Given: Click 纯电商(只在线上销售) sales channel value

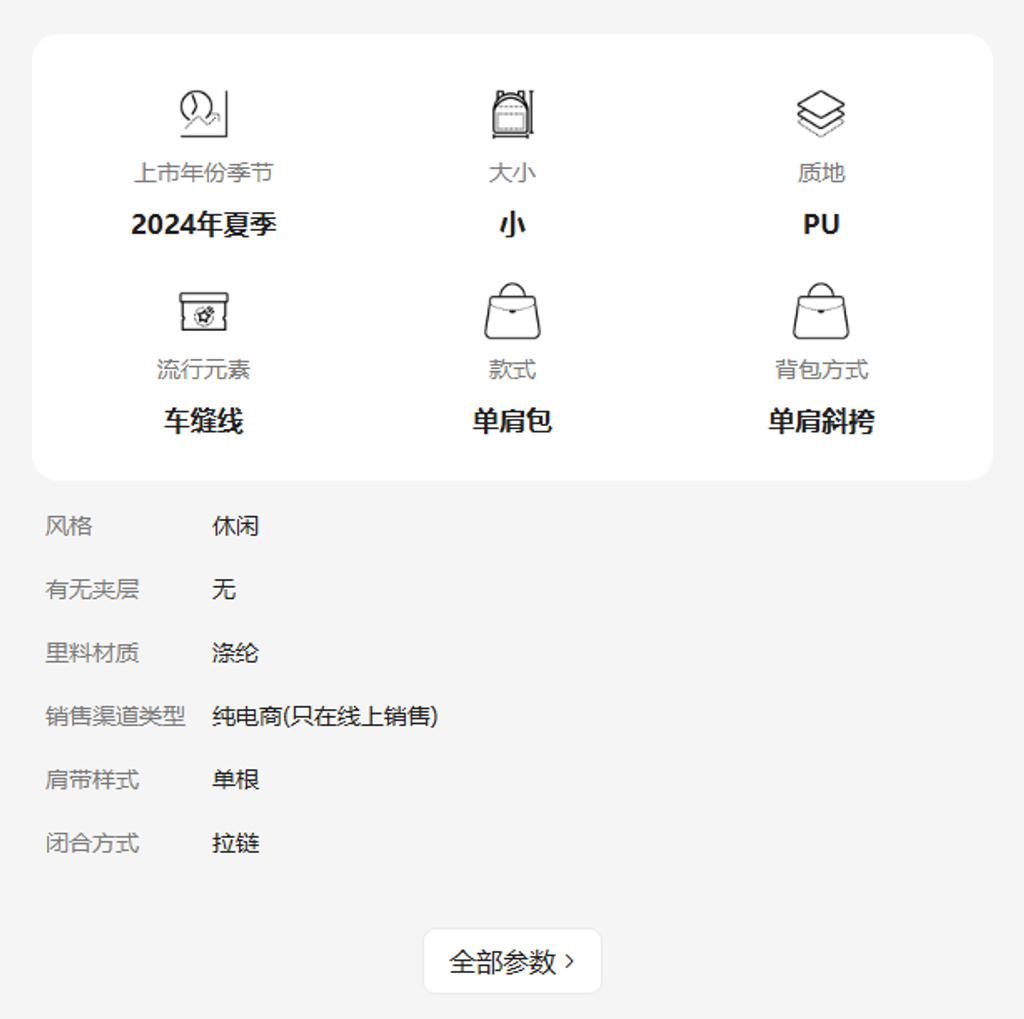Looking at the screenshot, I should coord(325,716).
